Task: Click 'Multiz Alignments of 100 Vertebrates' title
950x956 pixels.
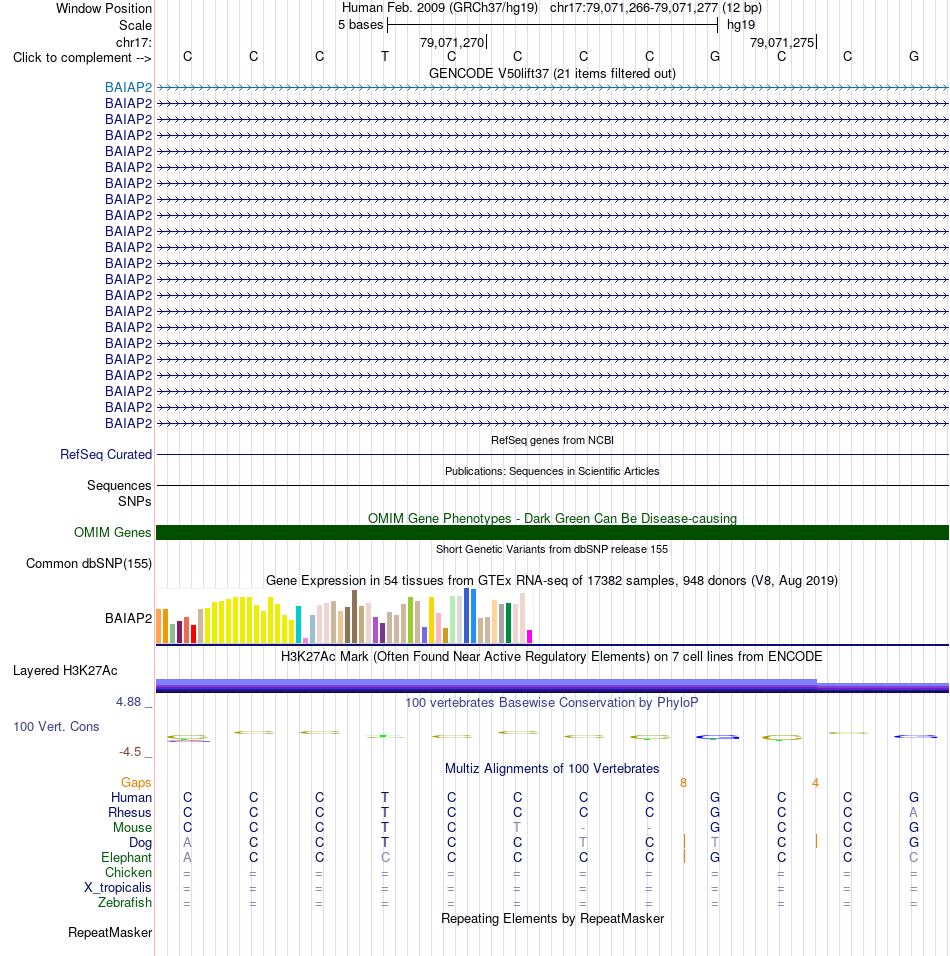Action: [552, 769]
